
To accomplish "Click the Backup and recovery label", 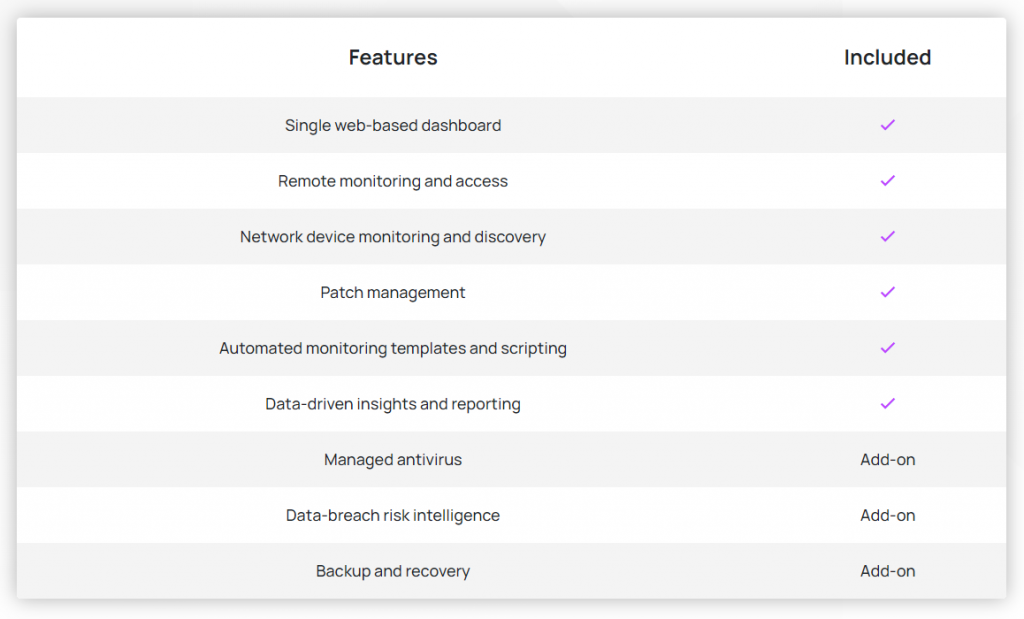I will [393, 572].
